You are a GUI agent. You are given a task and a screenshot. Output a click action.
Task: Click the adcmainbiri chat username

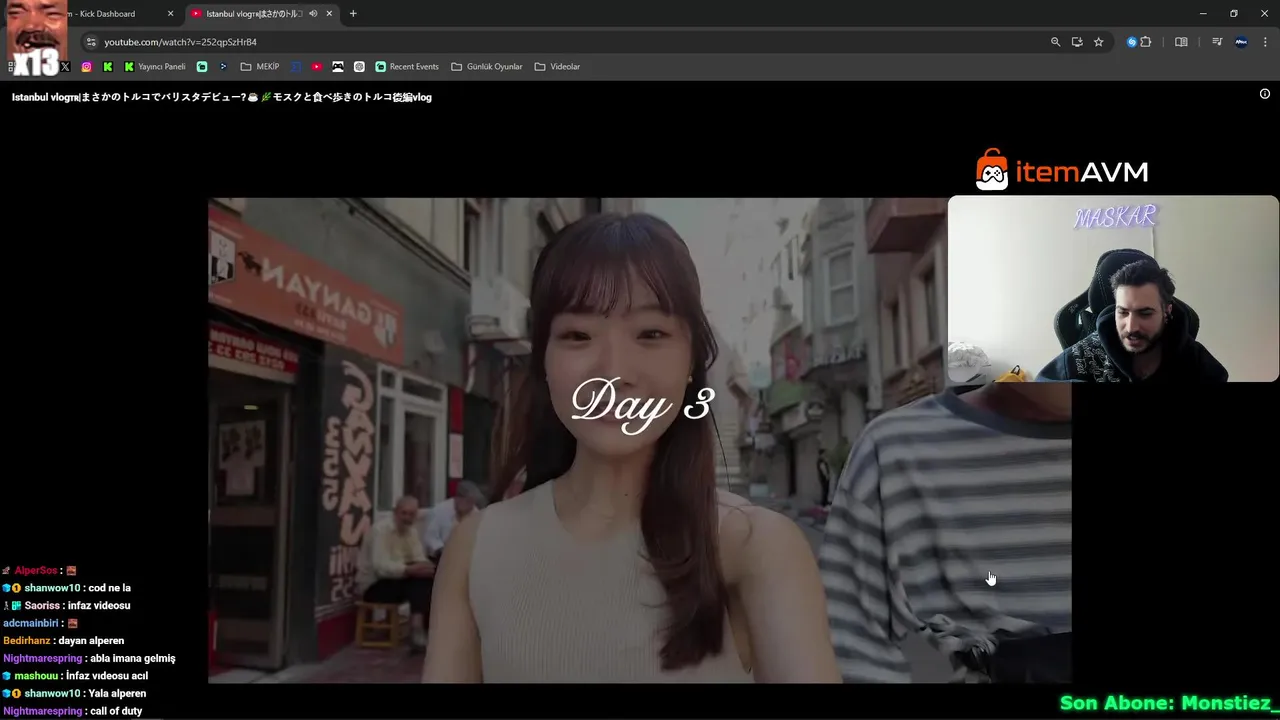(x=31, y=623)
